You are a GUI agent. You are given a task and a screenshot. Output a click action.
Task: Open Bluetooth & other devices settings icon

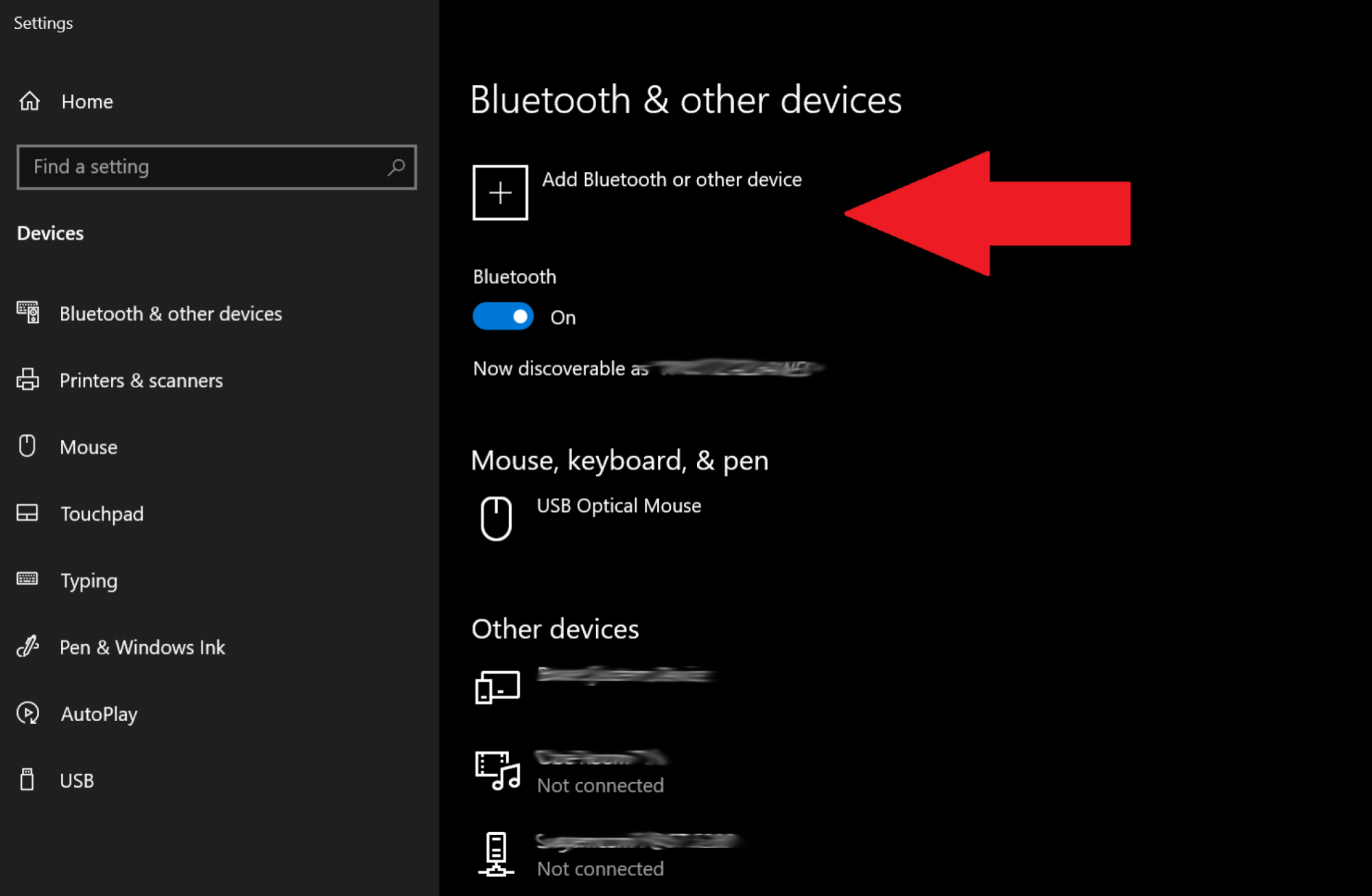pos(28,314)
